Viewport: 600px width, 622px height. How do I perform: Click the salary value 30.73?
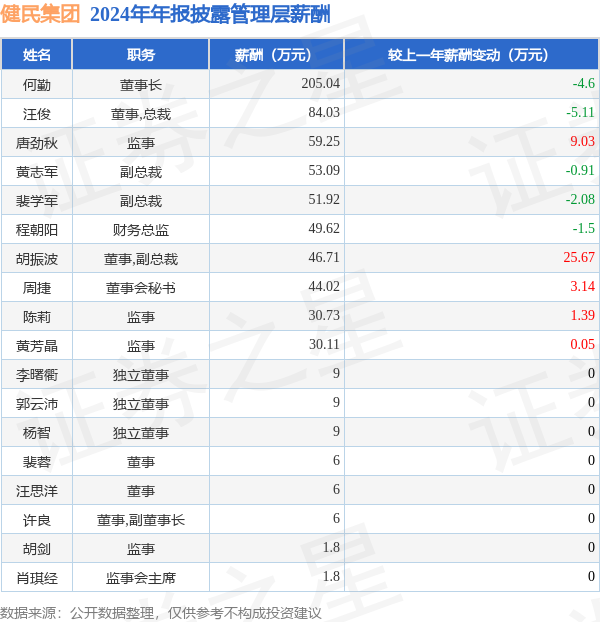tap(324, 315)
